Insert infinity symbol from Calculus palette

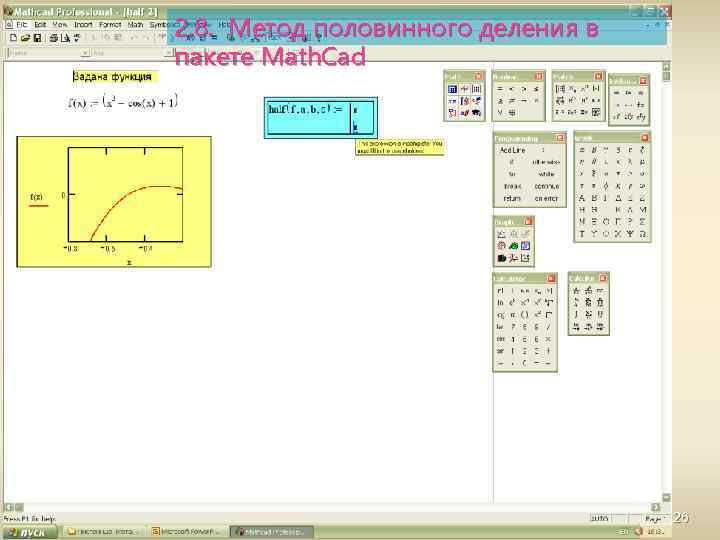click(x=600, y=290)
